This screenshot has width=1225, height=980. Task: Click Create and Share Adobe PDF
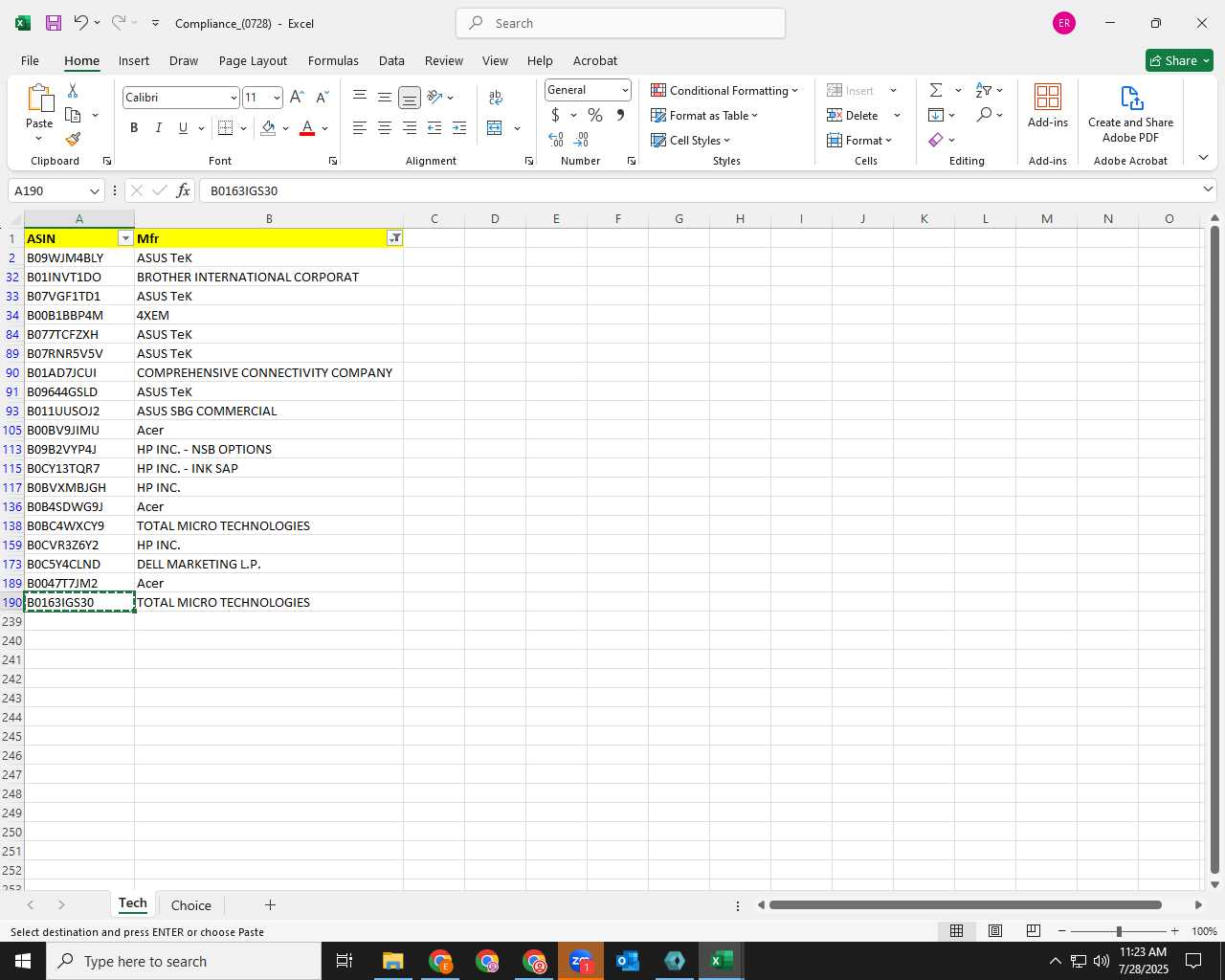click(x=1130, y=114)
